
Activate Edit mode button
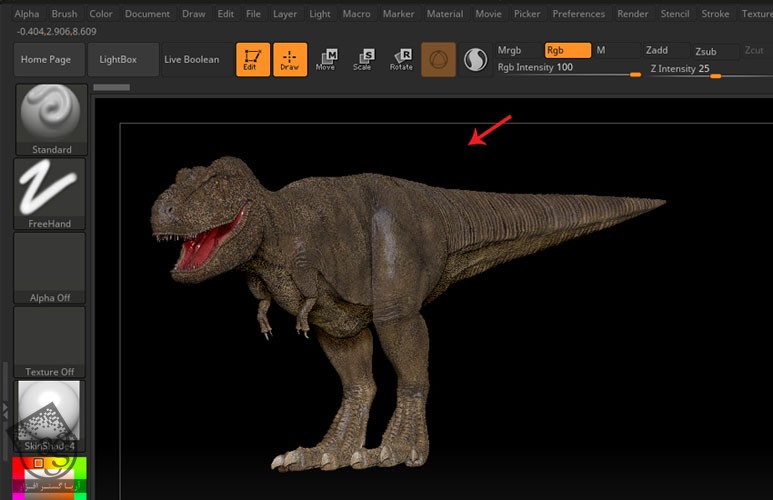pyautogui.click(x=253, y=59)
